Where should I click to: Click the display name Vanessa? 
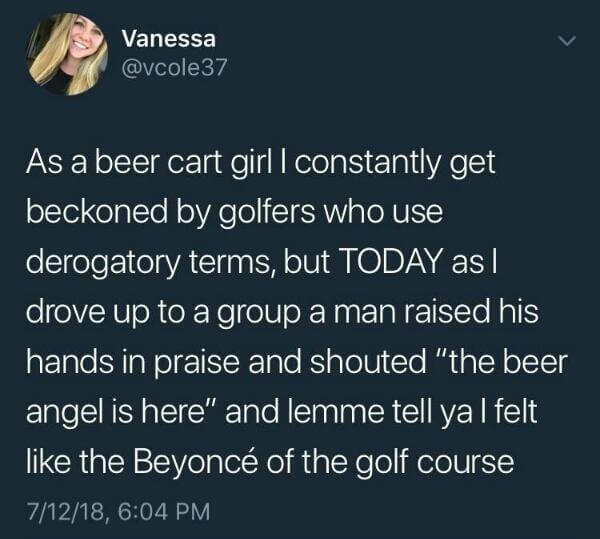coord(169,39)
